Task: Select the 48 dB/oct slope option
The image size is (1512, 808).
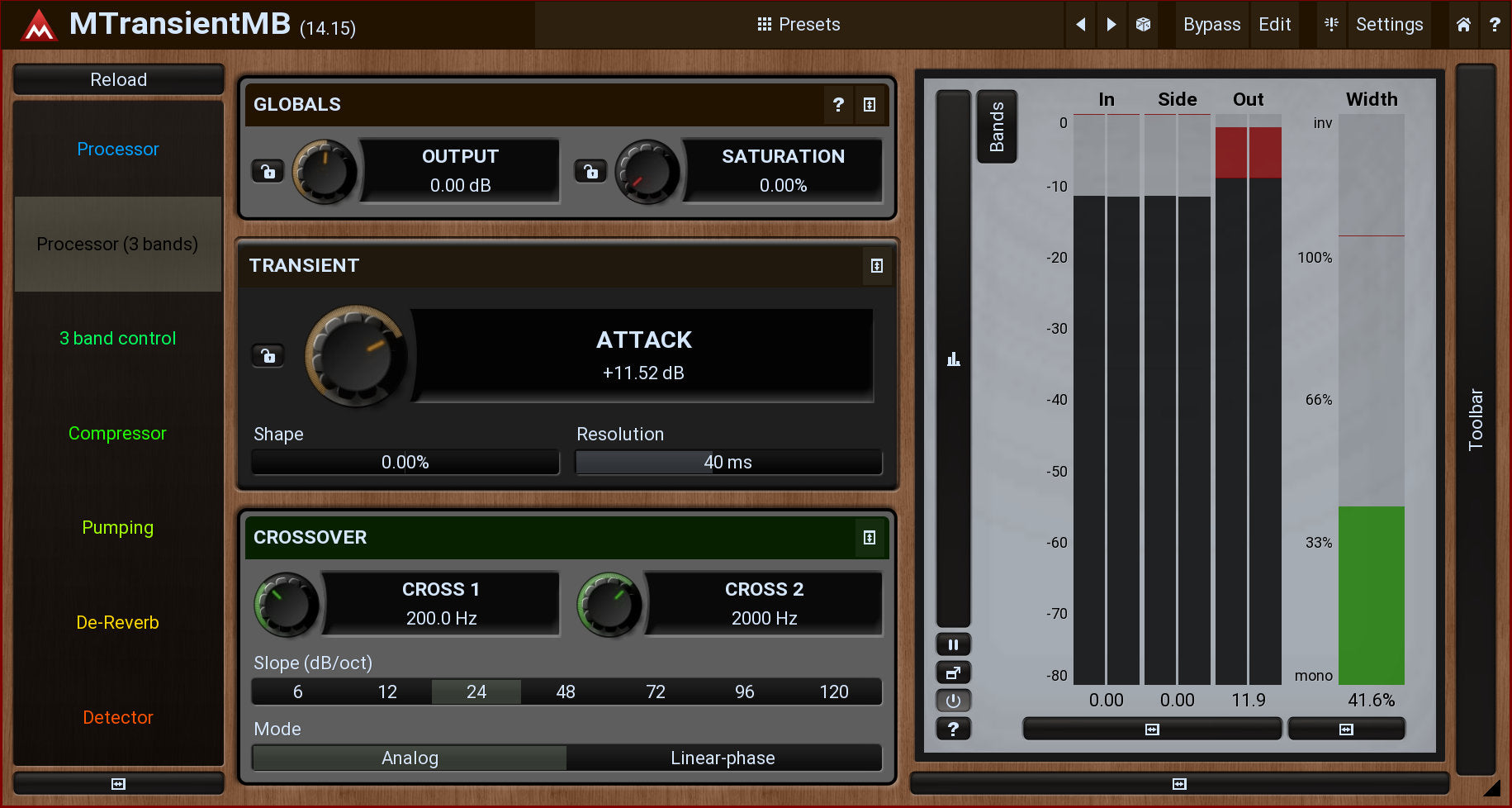Action: (x=566, y=692)
